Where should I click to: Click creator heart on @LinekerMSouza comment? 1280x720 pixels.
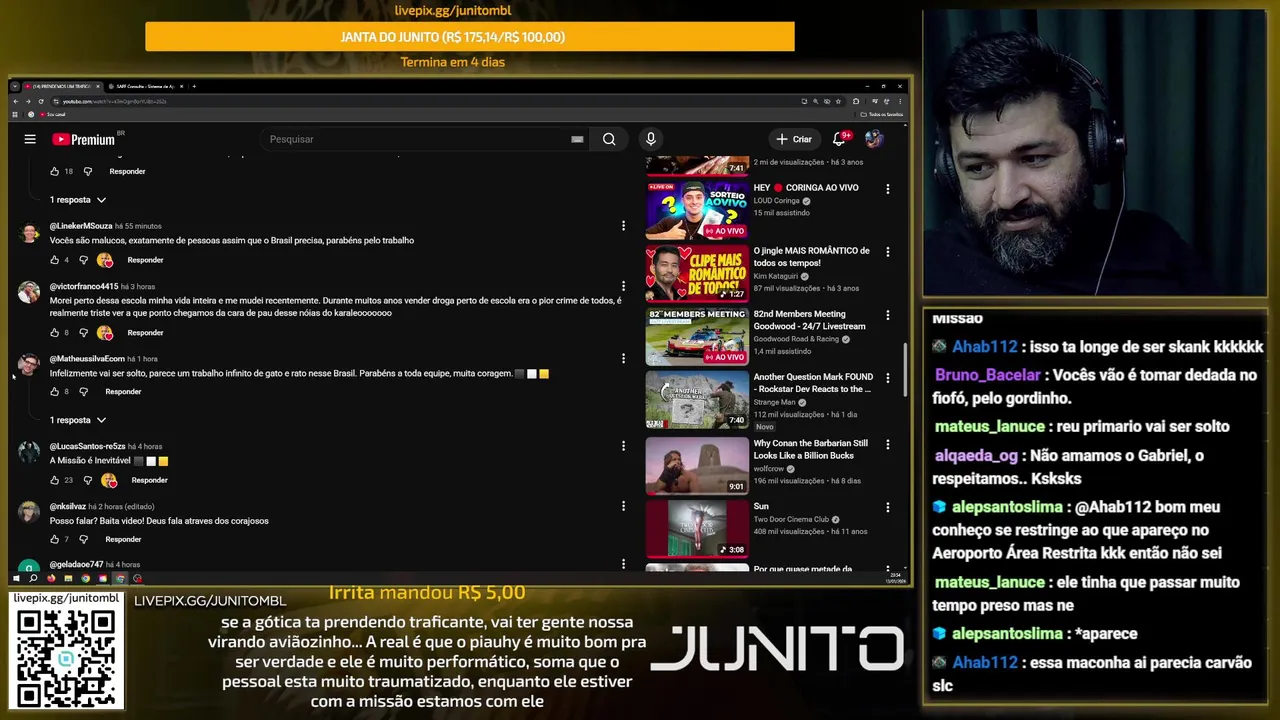[x=105, y=260]
